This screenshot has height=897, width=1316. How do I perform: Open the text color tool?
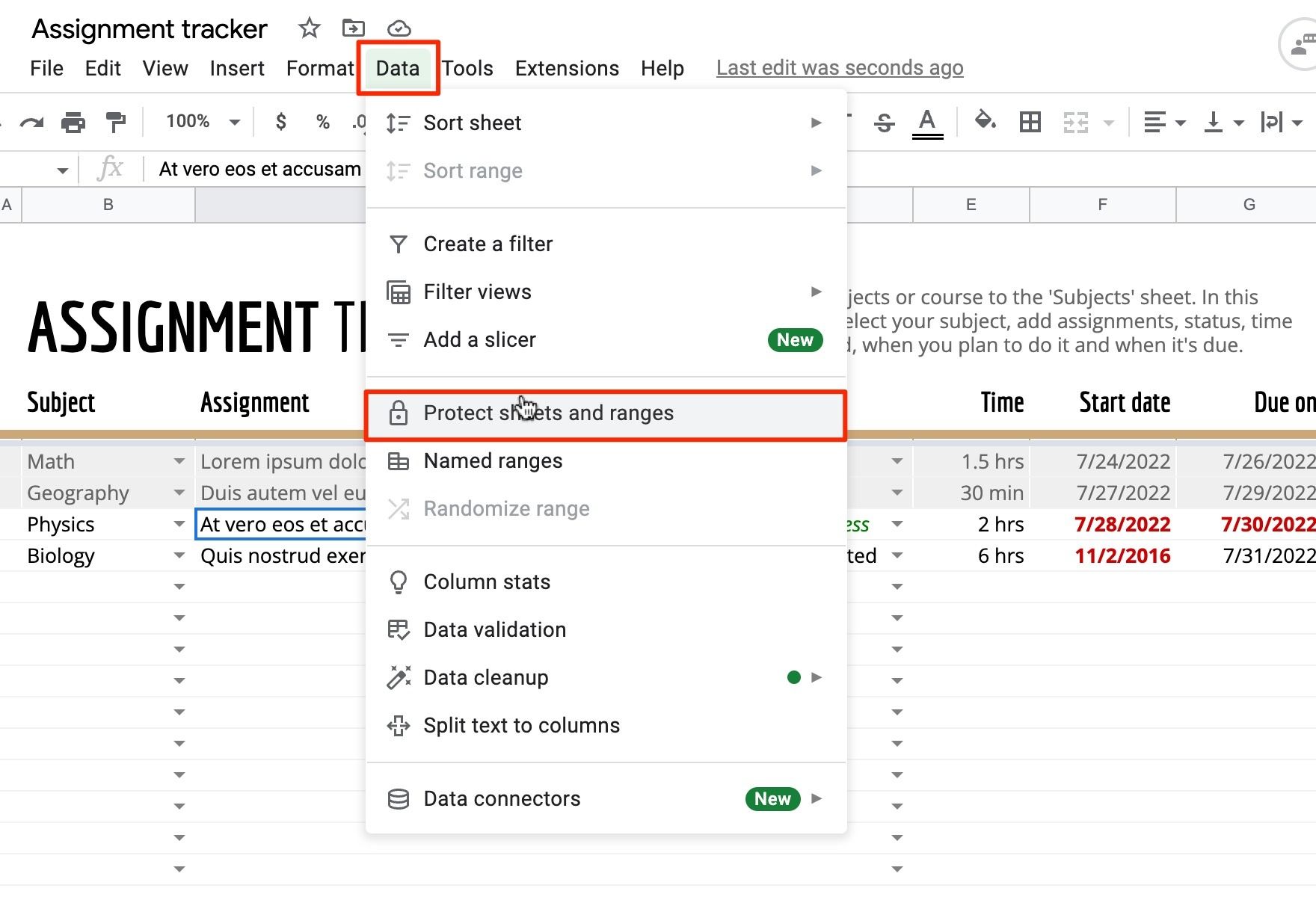[x=927, y=123]
